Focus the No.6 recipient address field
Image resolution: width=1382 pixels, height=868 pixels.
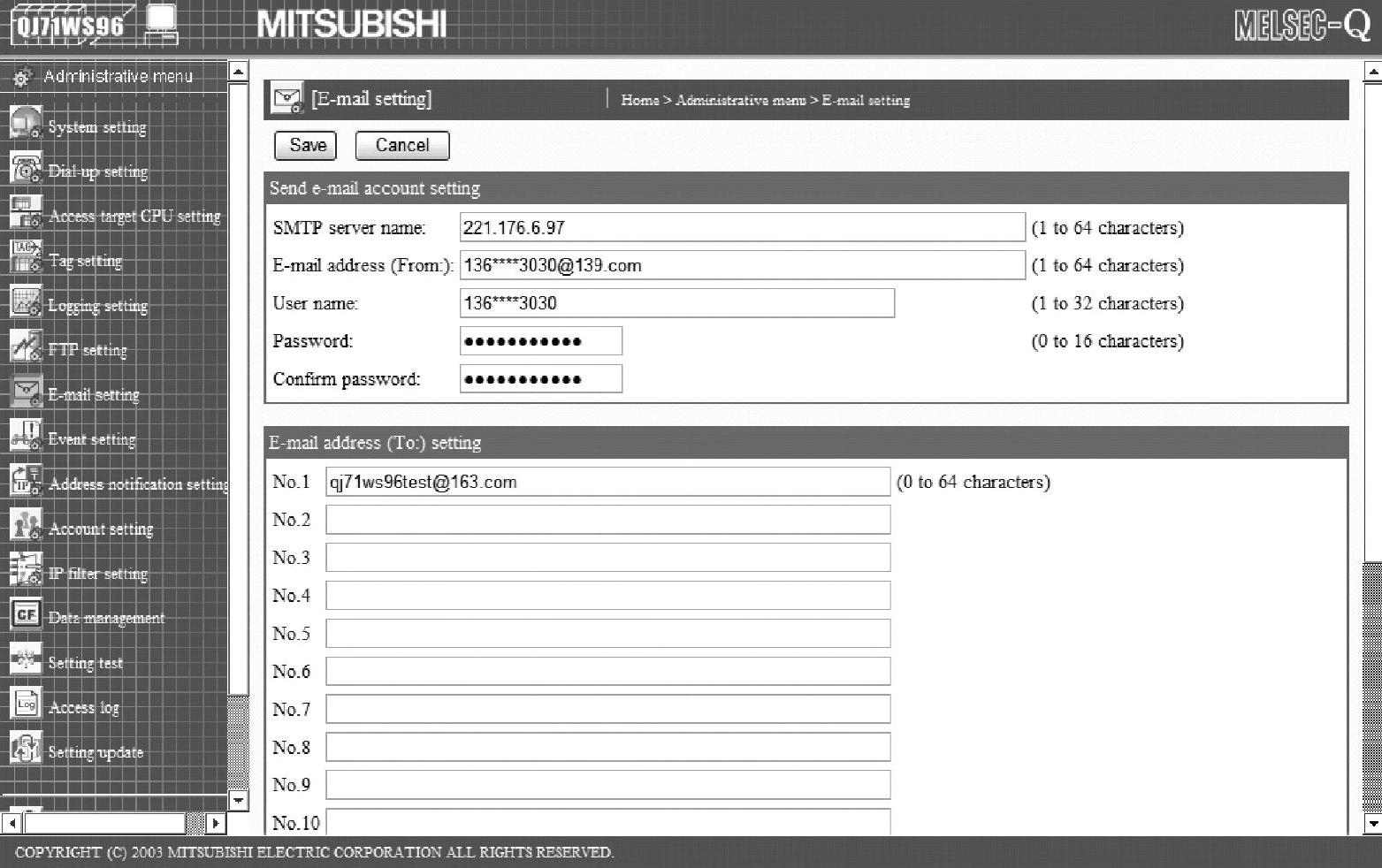(x=608, y=672)
